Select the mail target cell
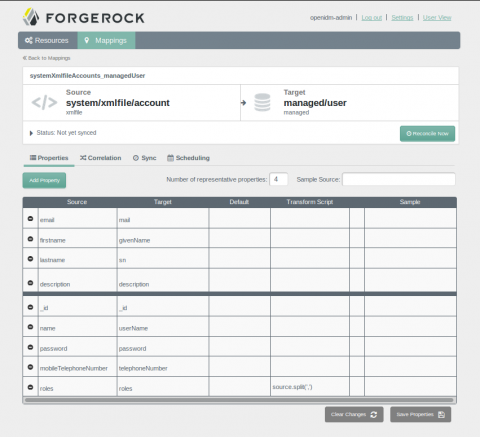 163,219
